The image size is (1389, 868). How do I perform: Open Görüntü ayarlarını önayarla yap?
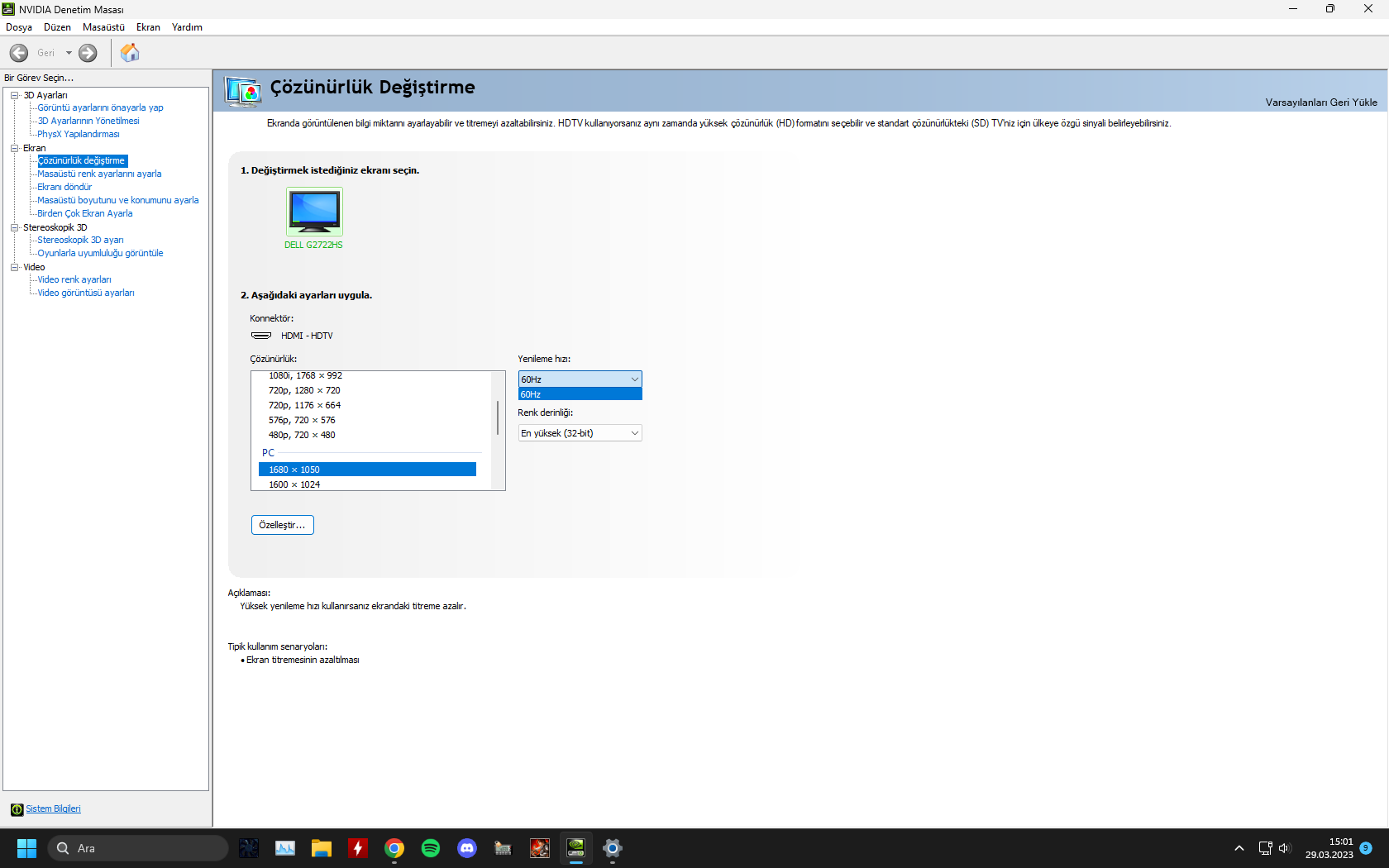click(x=100, y=107)
